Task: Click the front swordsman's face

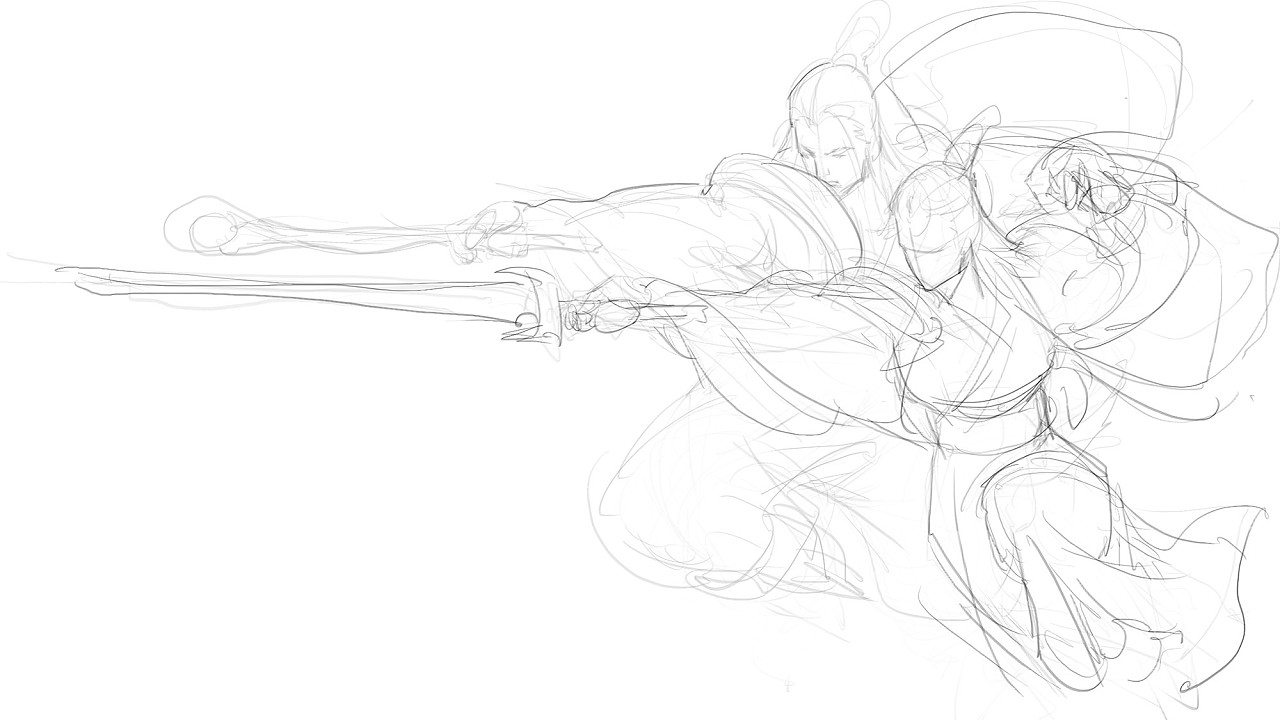Action: tap(836, 165)
